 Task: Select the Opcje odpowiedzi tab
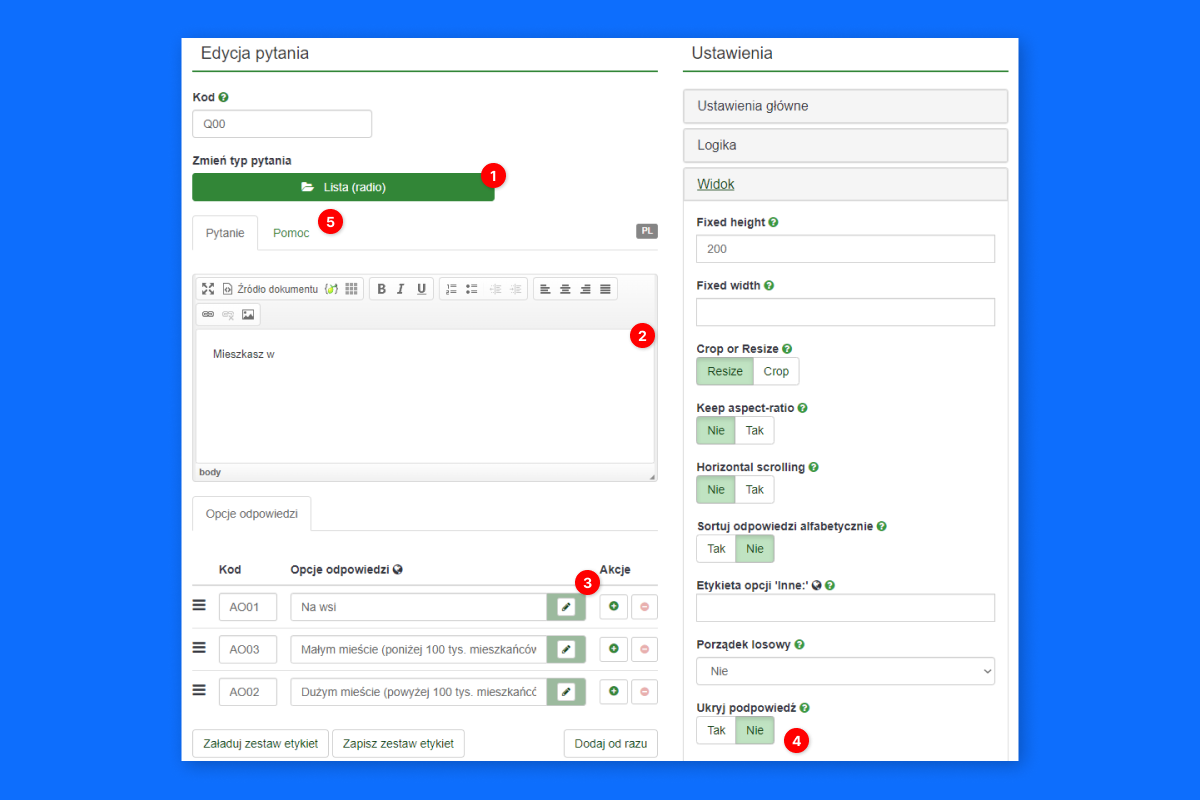coord(252,513)
